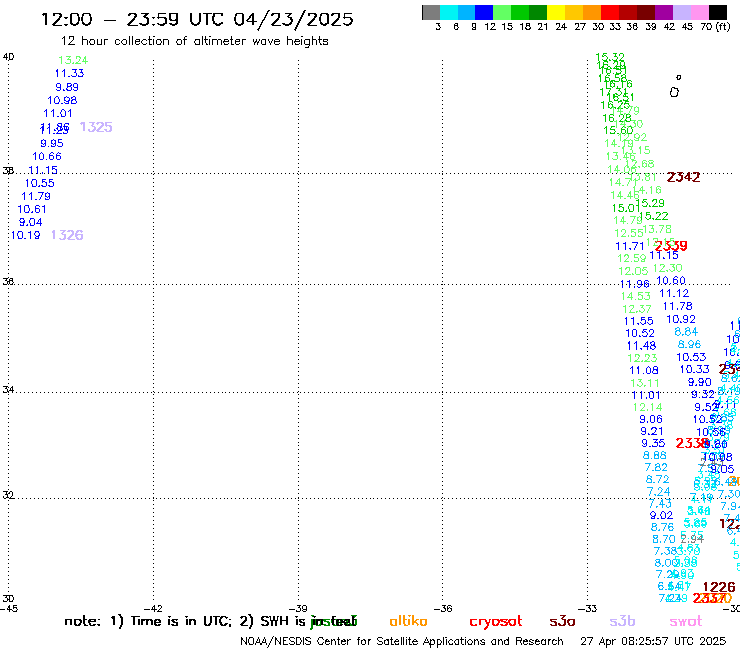This screenshot has width=740, height=650.
Task: Click the wave height value '10.92'
Action: tap(681, 319)
